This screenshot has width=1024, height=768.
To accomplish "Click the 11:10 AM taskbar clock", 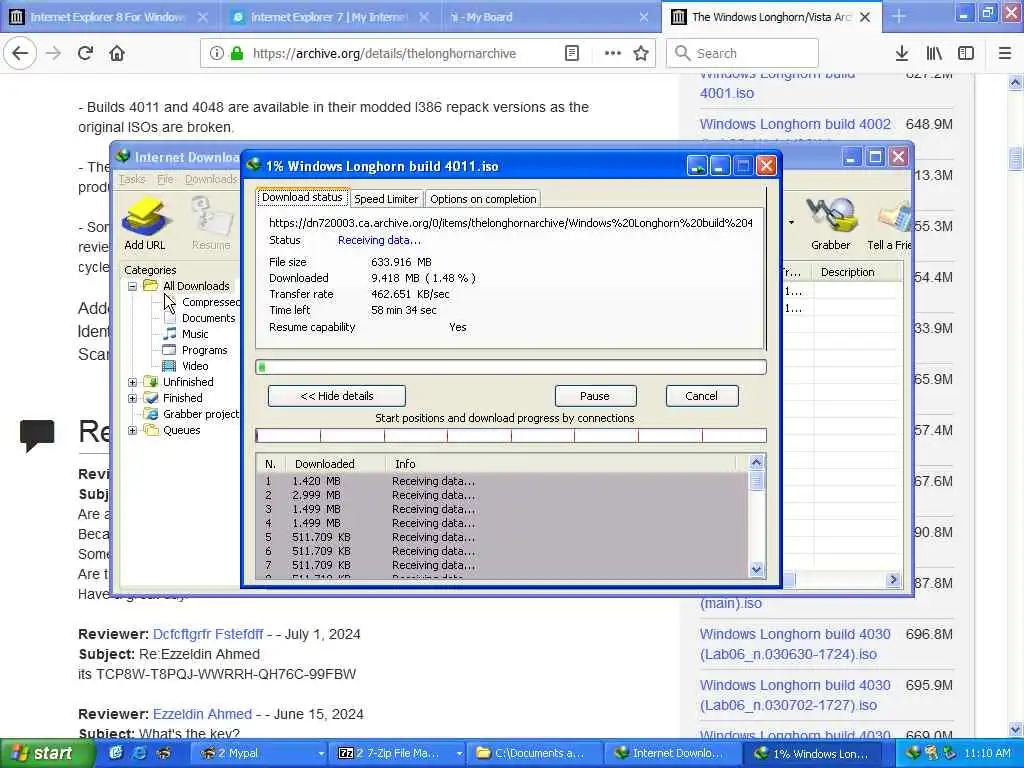I will click(987, 753).
